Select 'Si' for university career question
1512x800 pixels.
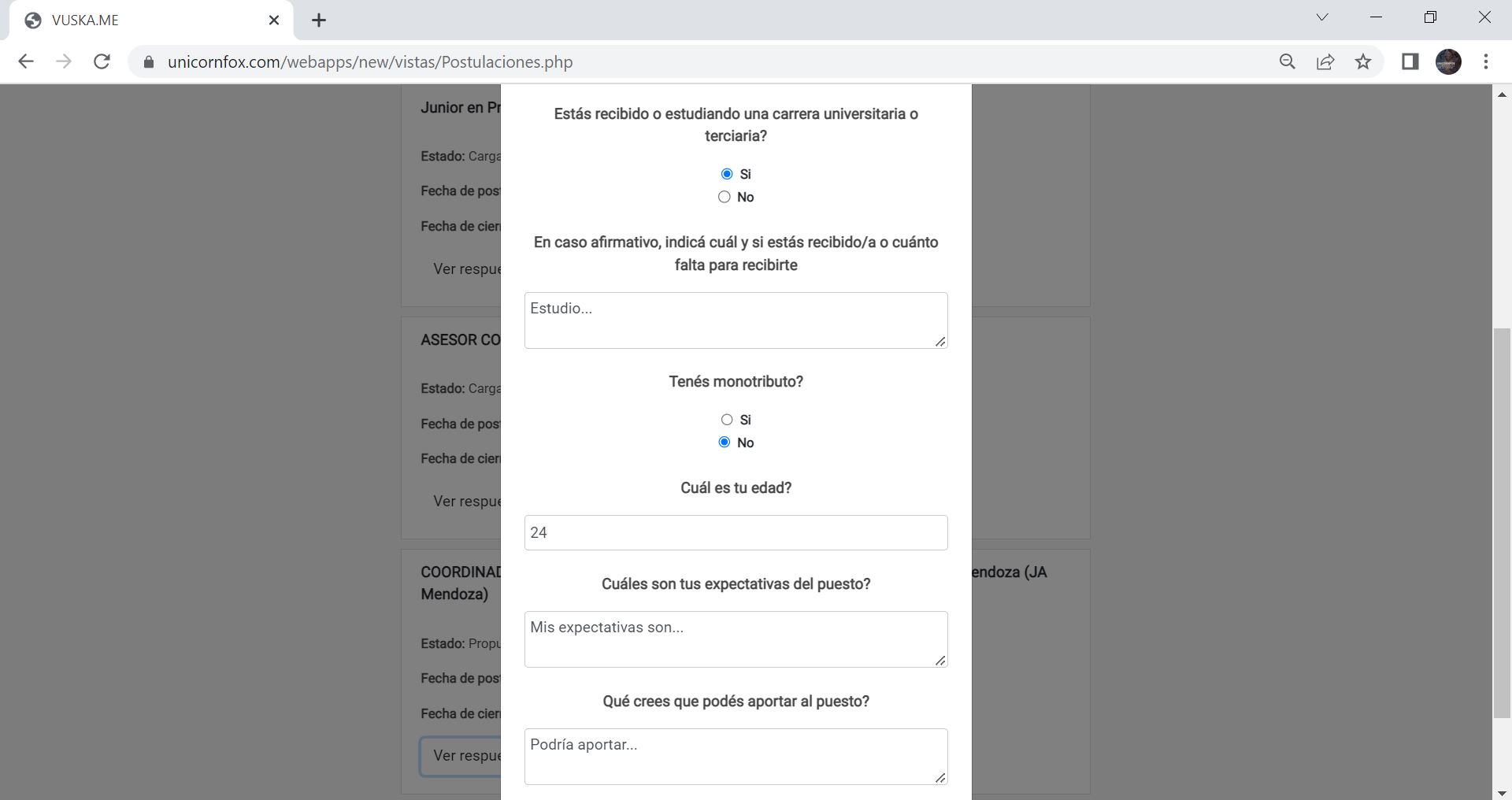point(727,174)
